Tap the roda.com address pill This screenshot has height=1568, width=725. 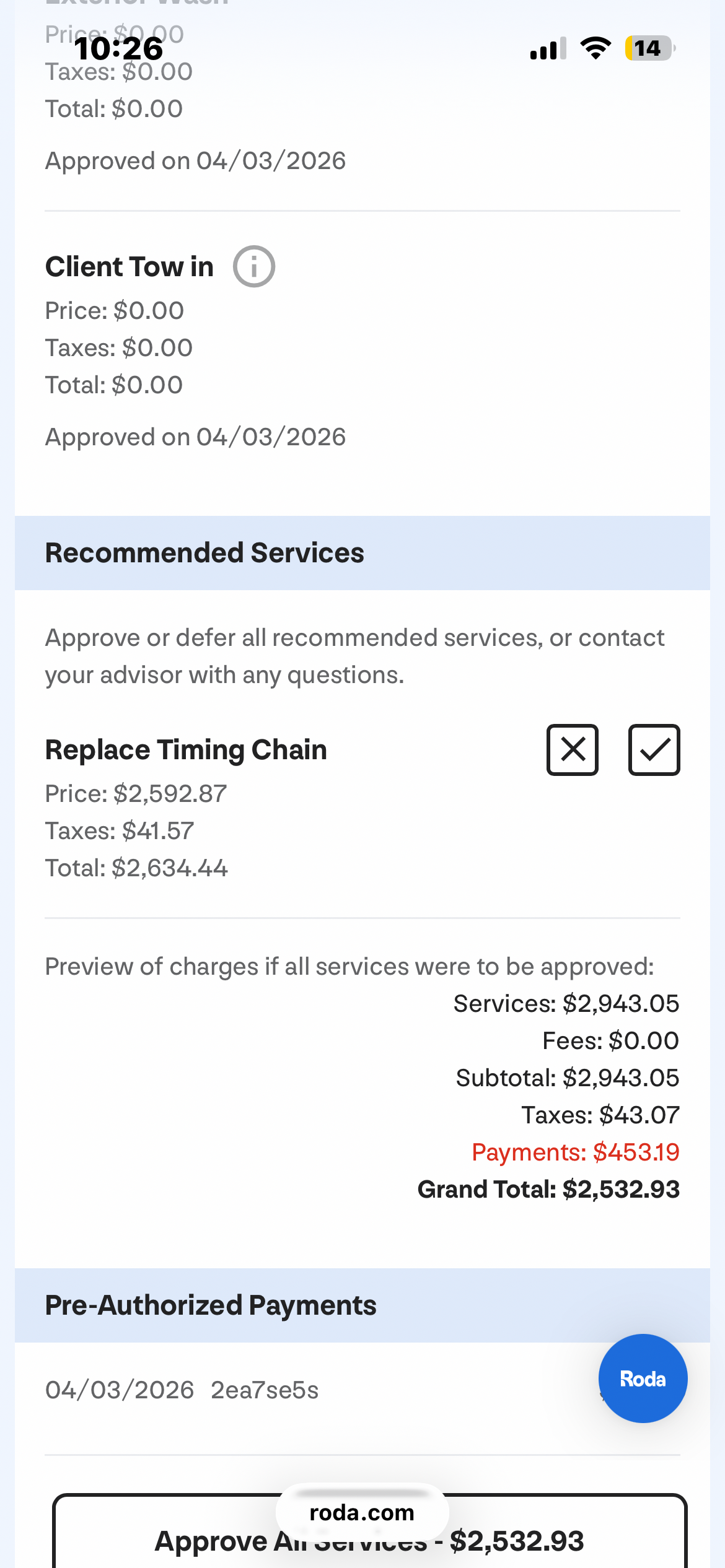point(362,1512)
